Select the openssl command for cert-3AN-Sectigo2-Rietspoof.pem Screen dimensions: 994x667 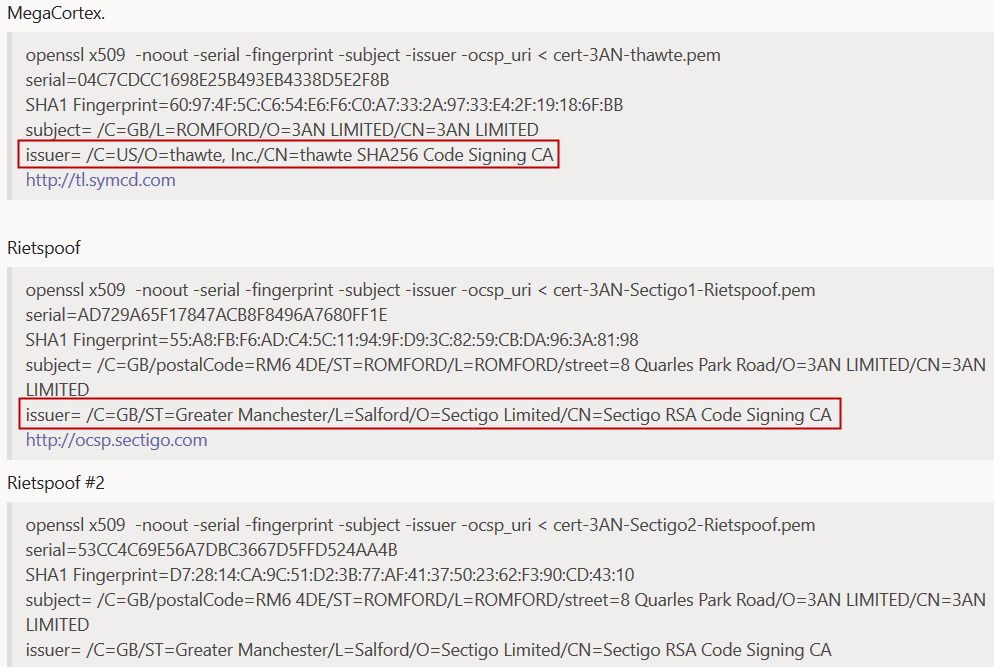coord(420,526)
